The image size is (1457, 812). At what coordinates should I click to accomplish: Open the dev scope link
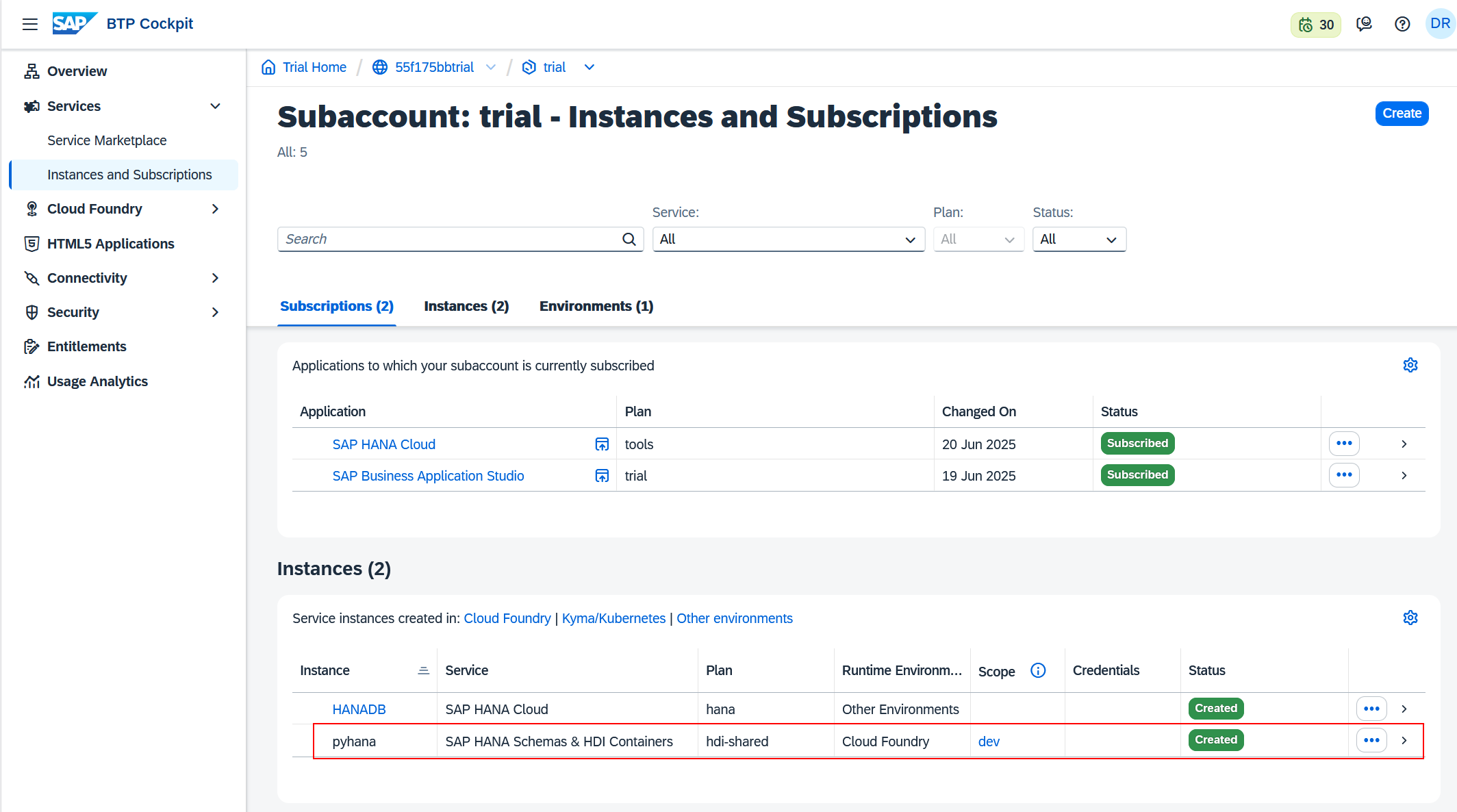[x=989, y=741]
